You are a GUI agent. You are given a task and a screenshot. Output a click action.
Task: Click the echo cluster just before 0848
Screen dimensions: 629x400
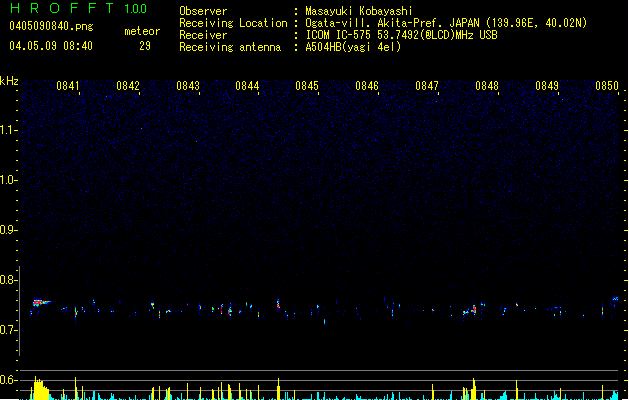[x=470, y=310]
